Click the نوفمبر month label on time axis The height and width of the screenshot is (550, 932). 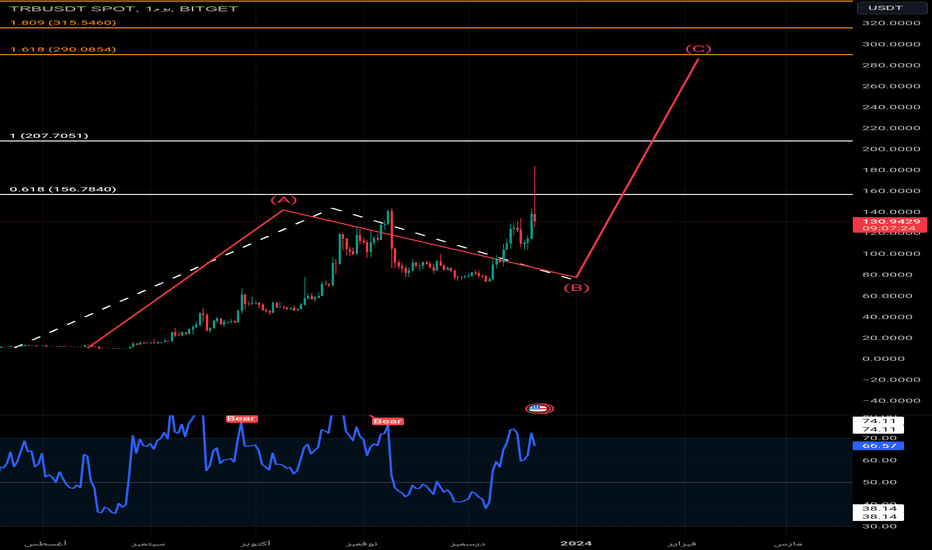tap(362, 543)
